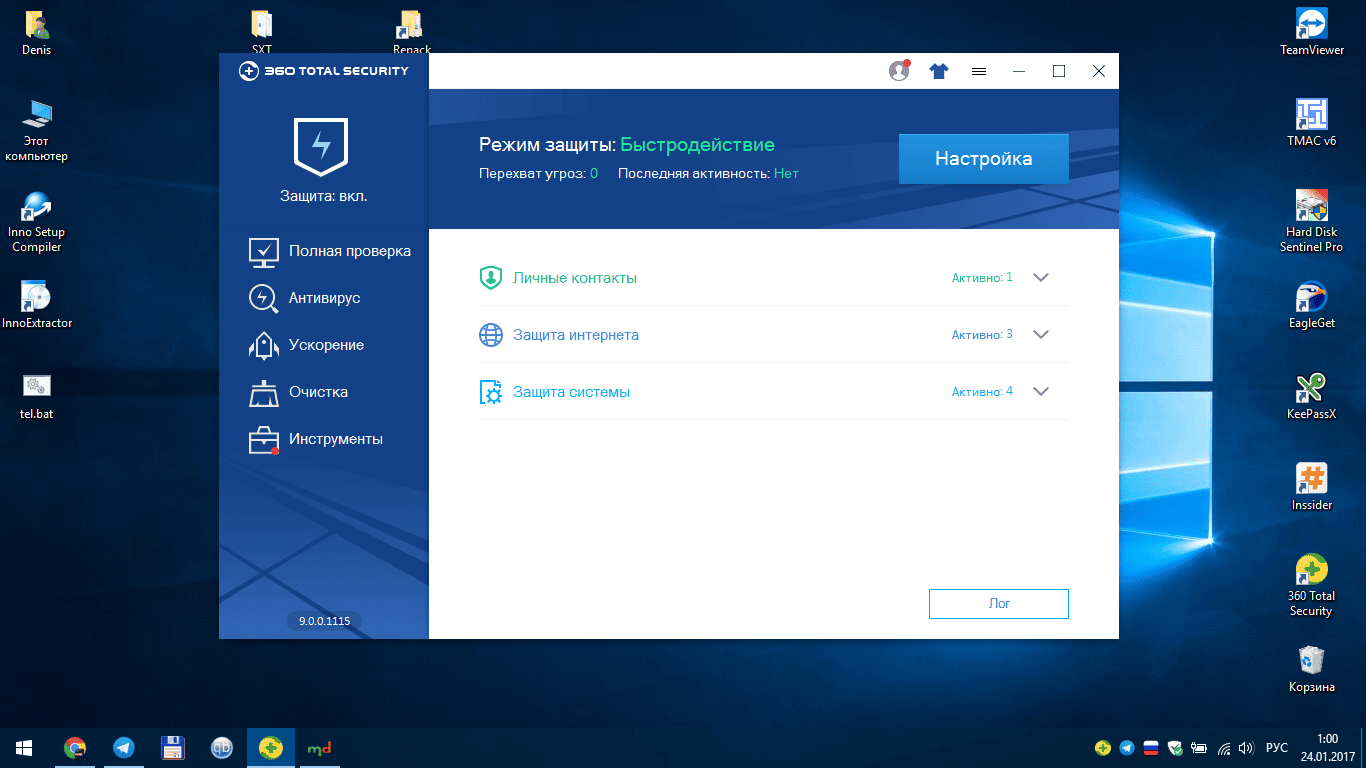Click the Защита системы gear icon
The image size is (1366, 768).
[x=490, y=392]
